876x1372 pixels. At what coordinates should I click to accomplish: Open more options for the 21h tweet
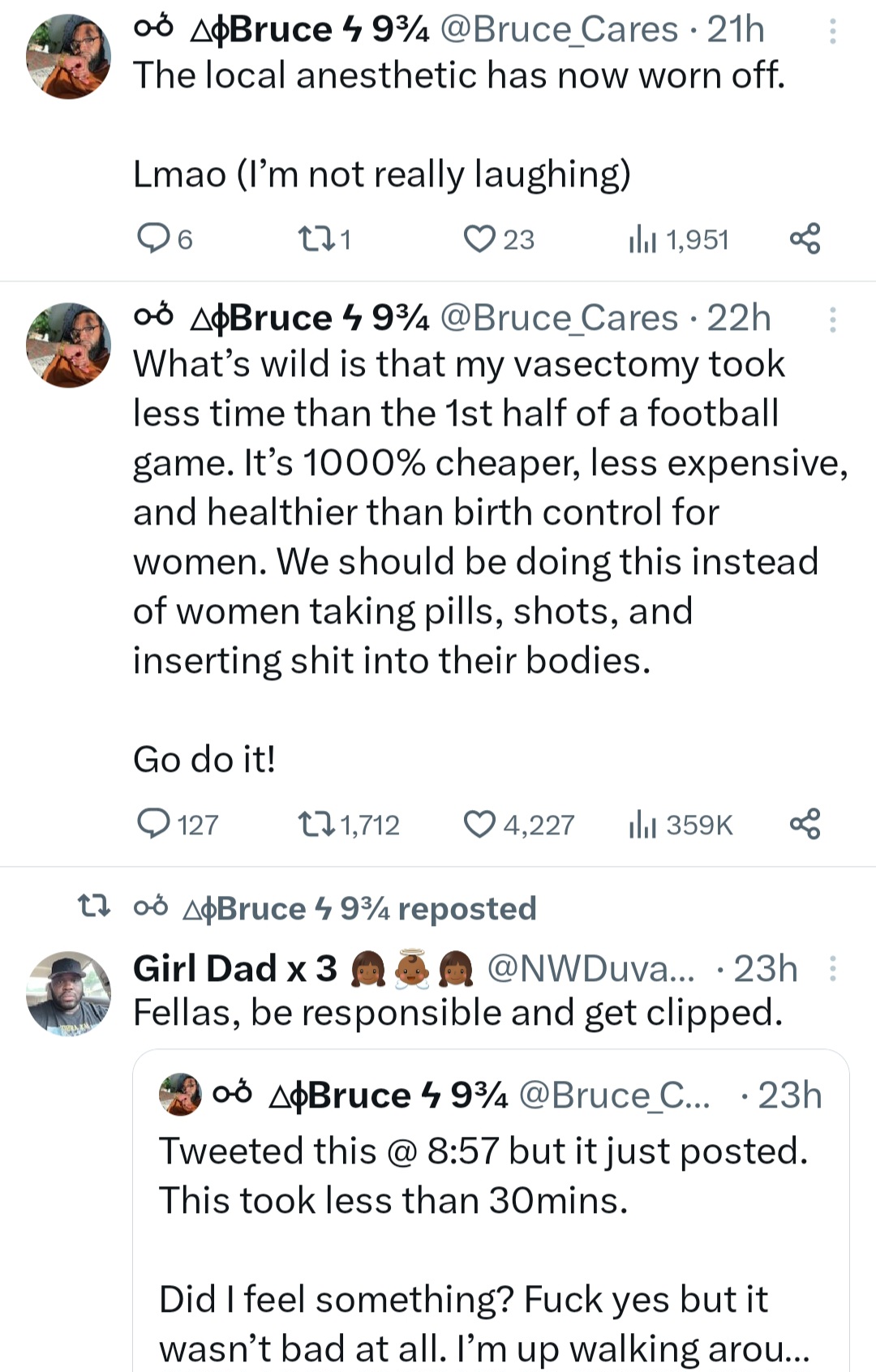tap(832, 31)
